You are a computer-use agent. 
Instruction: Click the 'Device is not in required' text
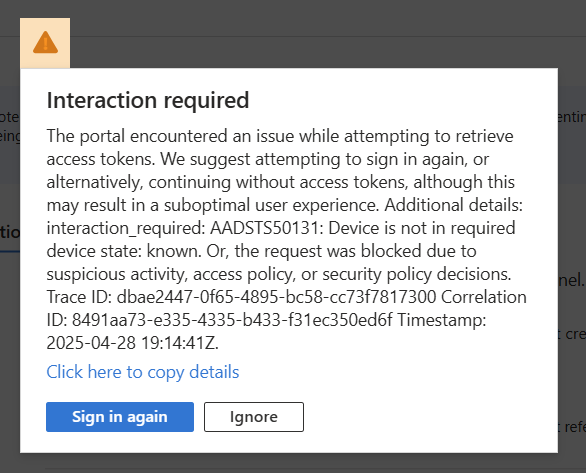coord(422,228)
